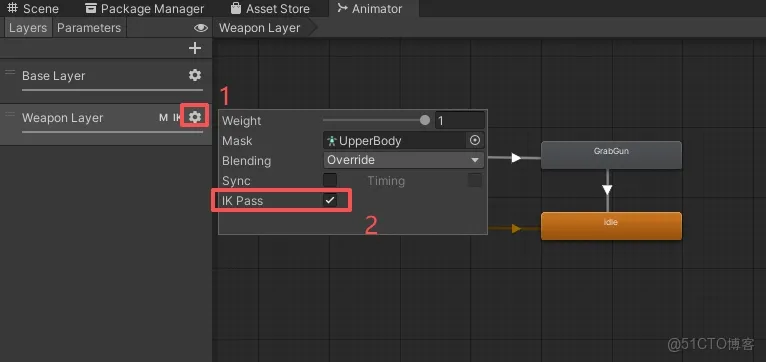Screen dimensions: 766x362
Task: Click the Scene tab grid icon
Action: point(12,8)
